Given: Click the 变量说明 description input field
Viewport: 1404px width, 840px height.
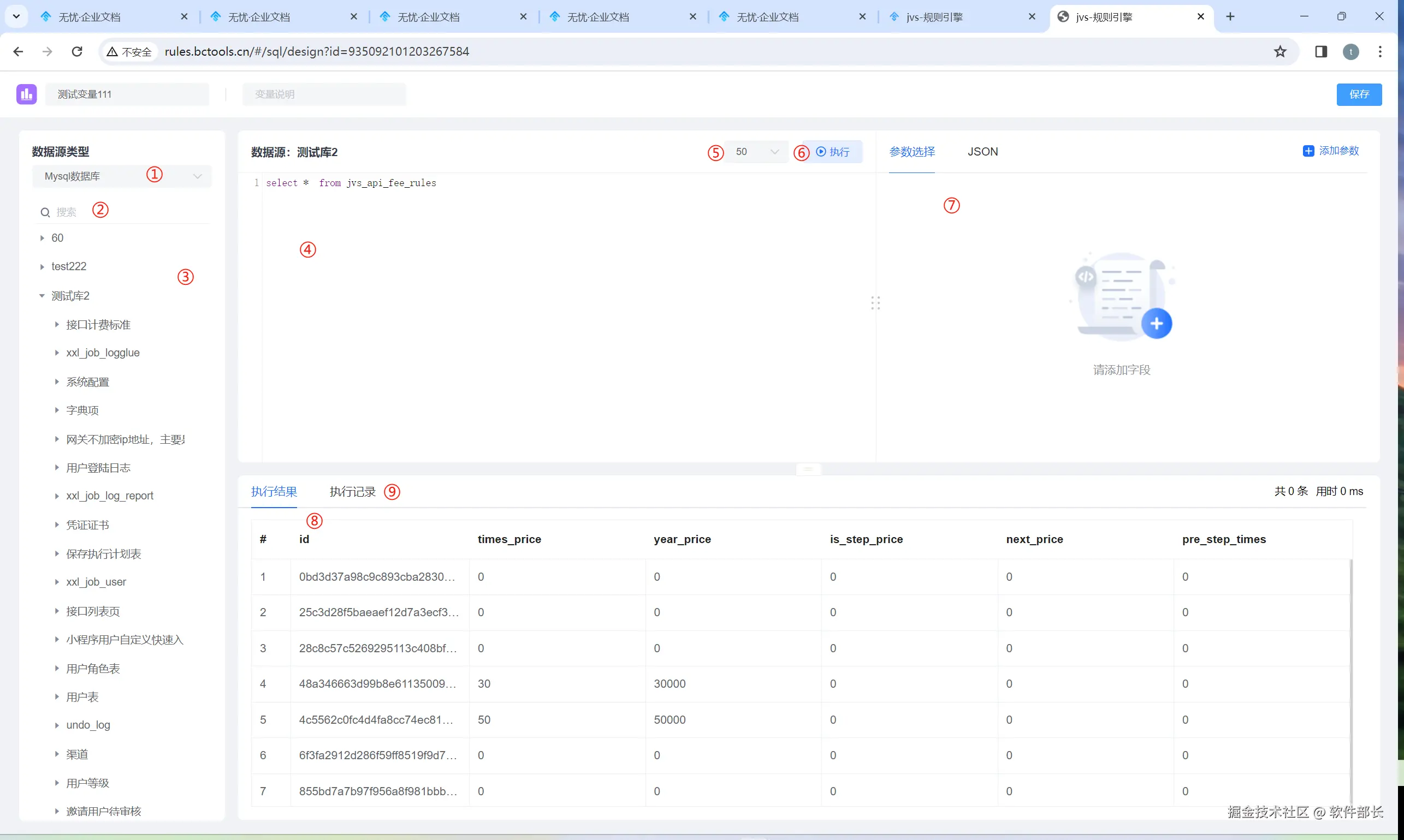Looking at the screenshot, I should [323, 94].
